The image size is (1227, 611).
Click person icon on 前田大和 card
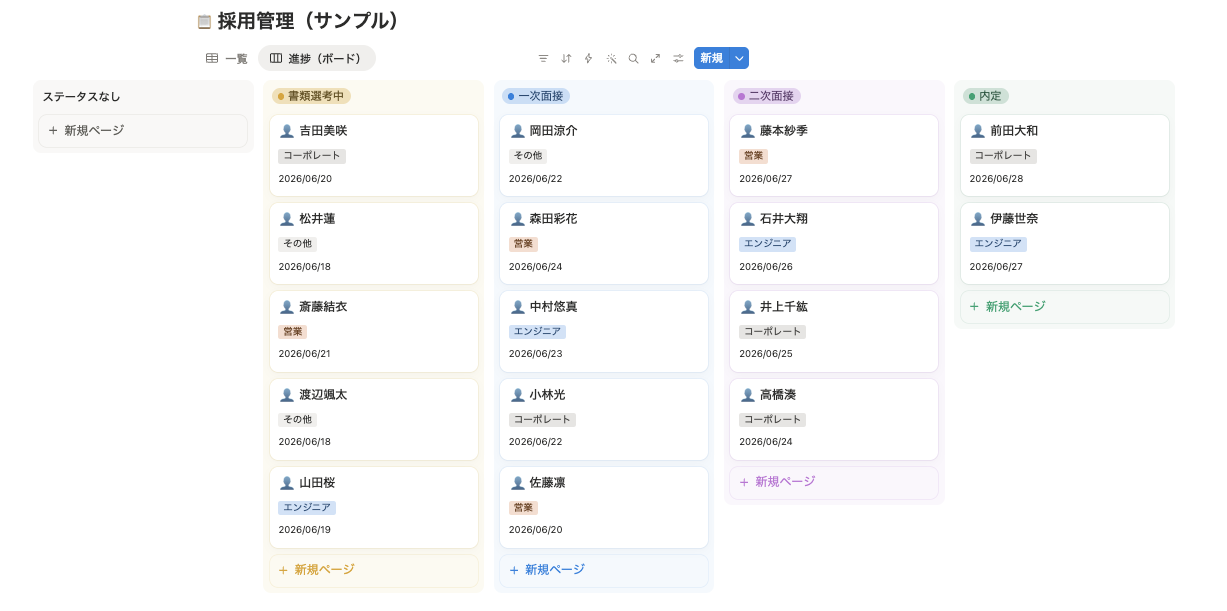pos(978,131)
